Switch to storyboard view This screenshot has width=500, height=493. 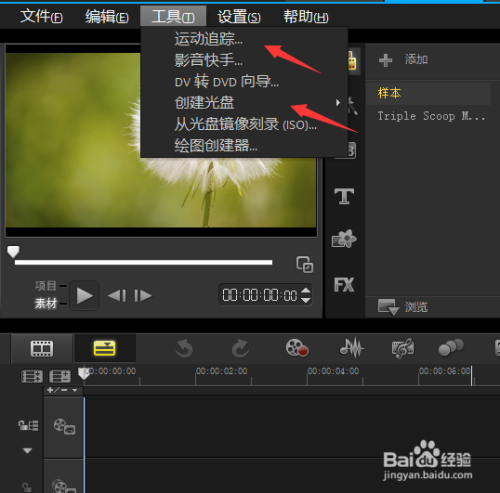pyautogui.click(x=42, y=349)
